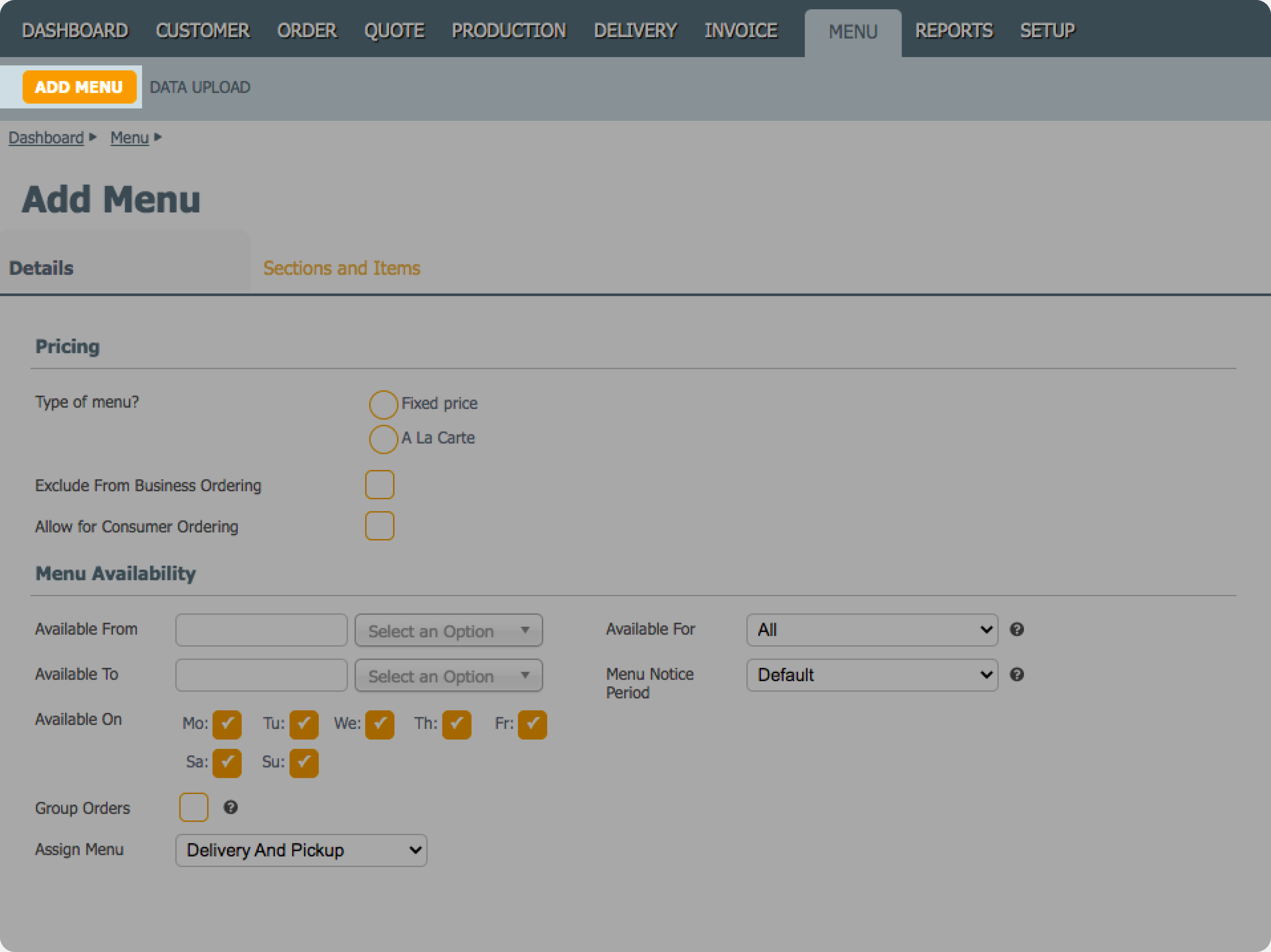Follow the Dashboard breadcrumb link
The width and height of the screenshot is (1271, 952).
(x=46, y=138)
